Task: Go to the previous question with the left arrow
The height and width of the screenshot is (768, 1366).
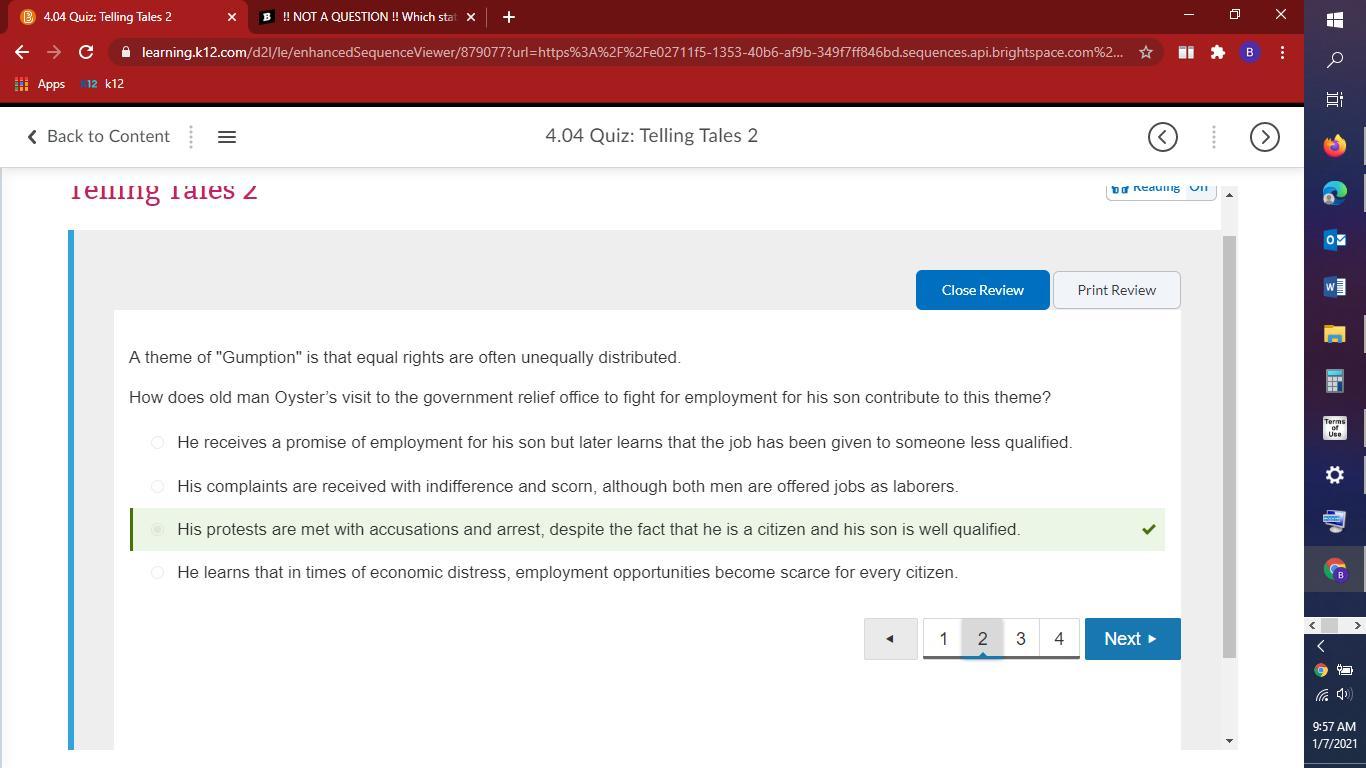Action: point(890,639)
